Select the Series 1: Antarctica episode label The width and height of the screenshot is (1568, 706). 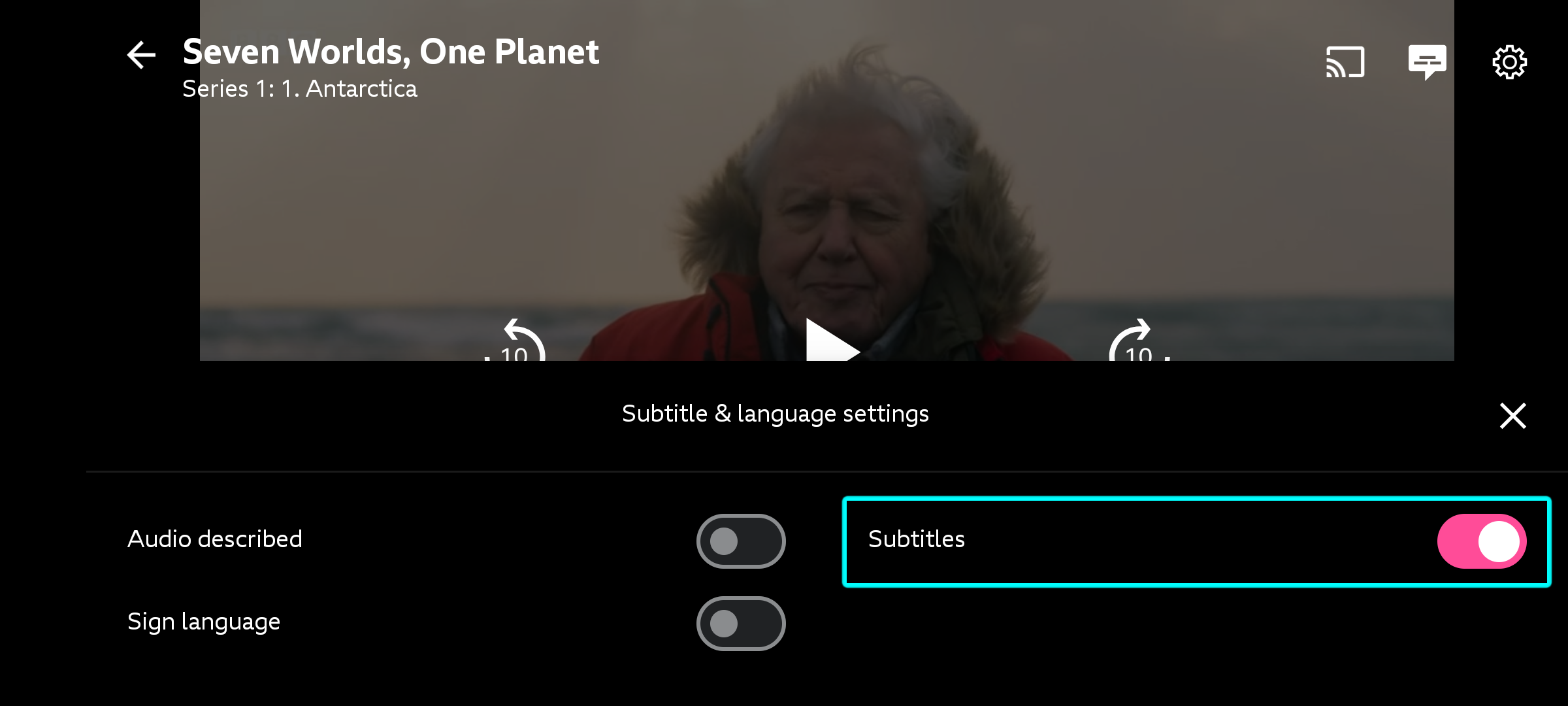pyautogui.click(x=299, y=88)
